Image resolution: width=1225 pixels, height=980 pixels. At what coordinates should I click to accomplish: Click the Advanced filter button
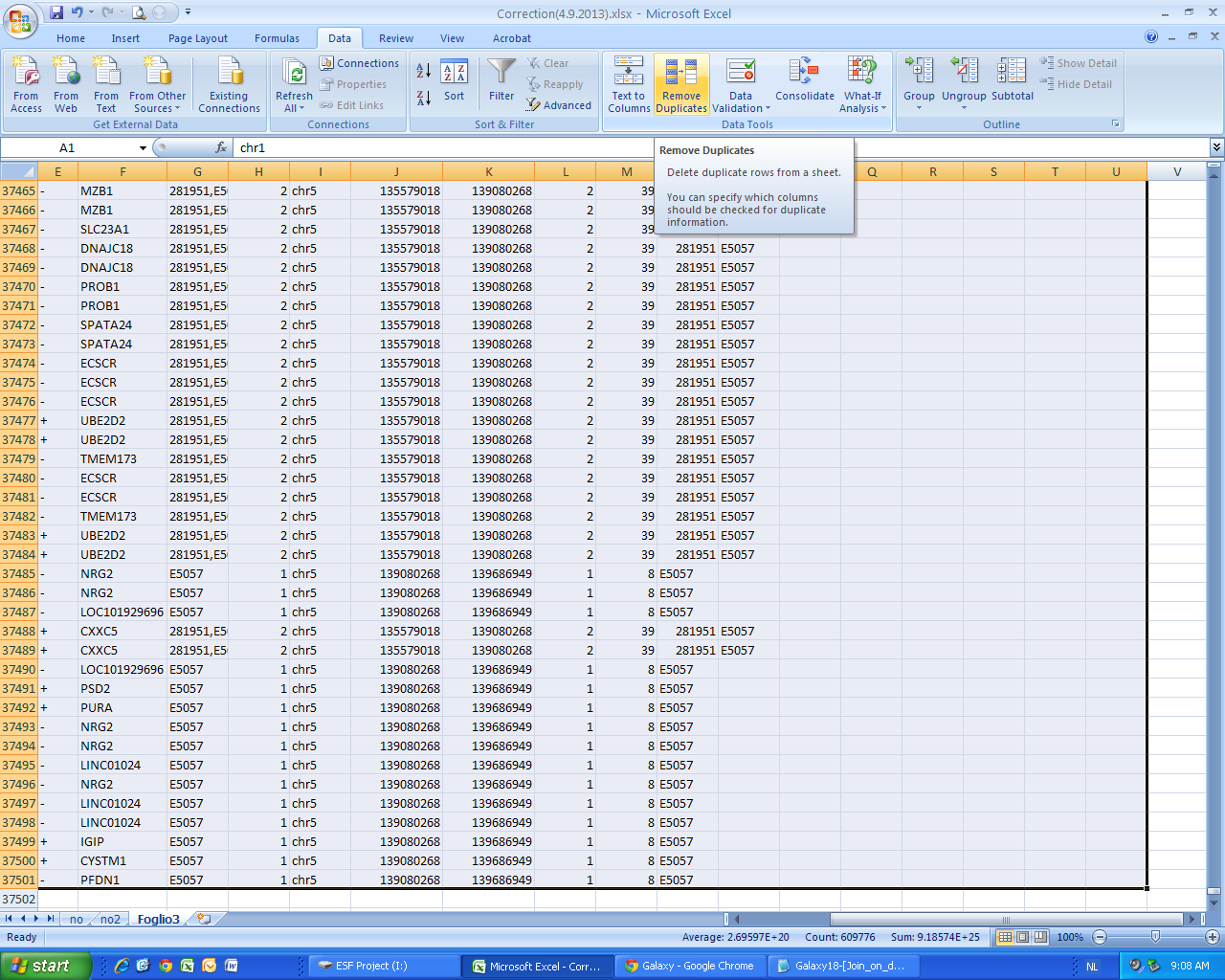pyautogui.click(x=559, y=105)
